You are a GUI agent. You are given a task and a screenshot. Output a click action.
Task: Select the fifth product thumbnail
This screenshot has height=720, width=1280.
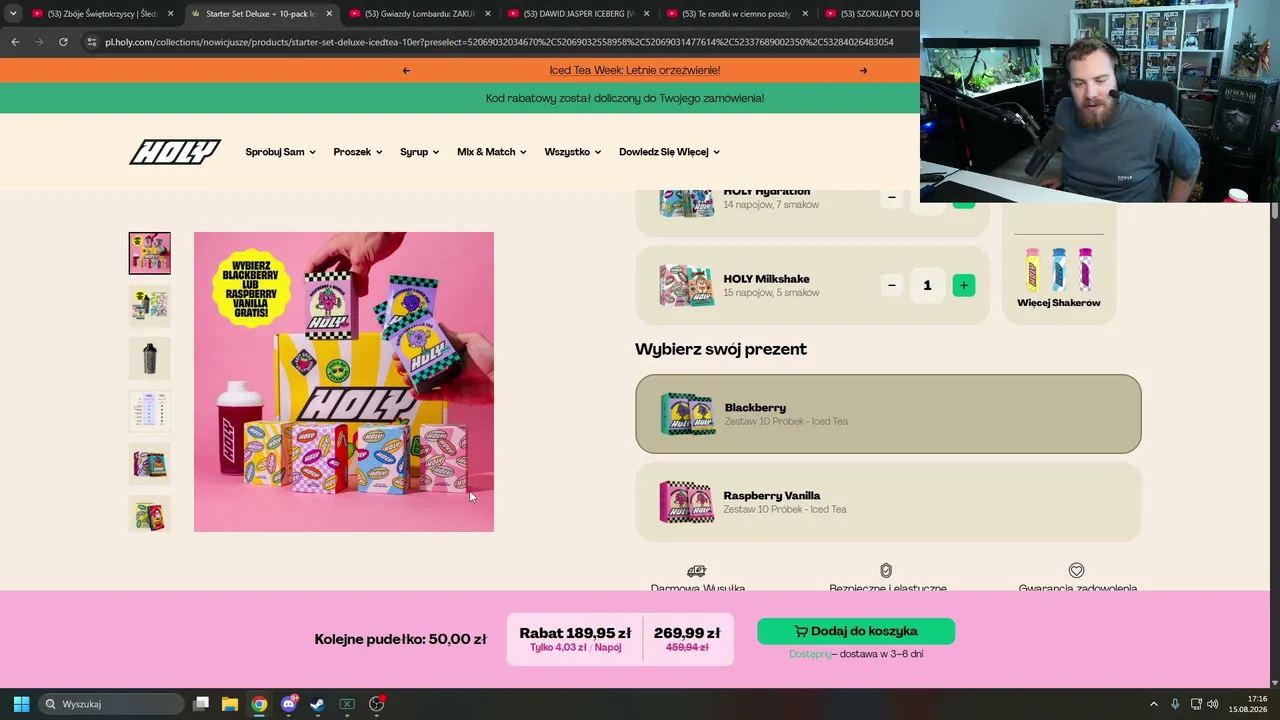150,464
